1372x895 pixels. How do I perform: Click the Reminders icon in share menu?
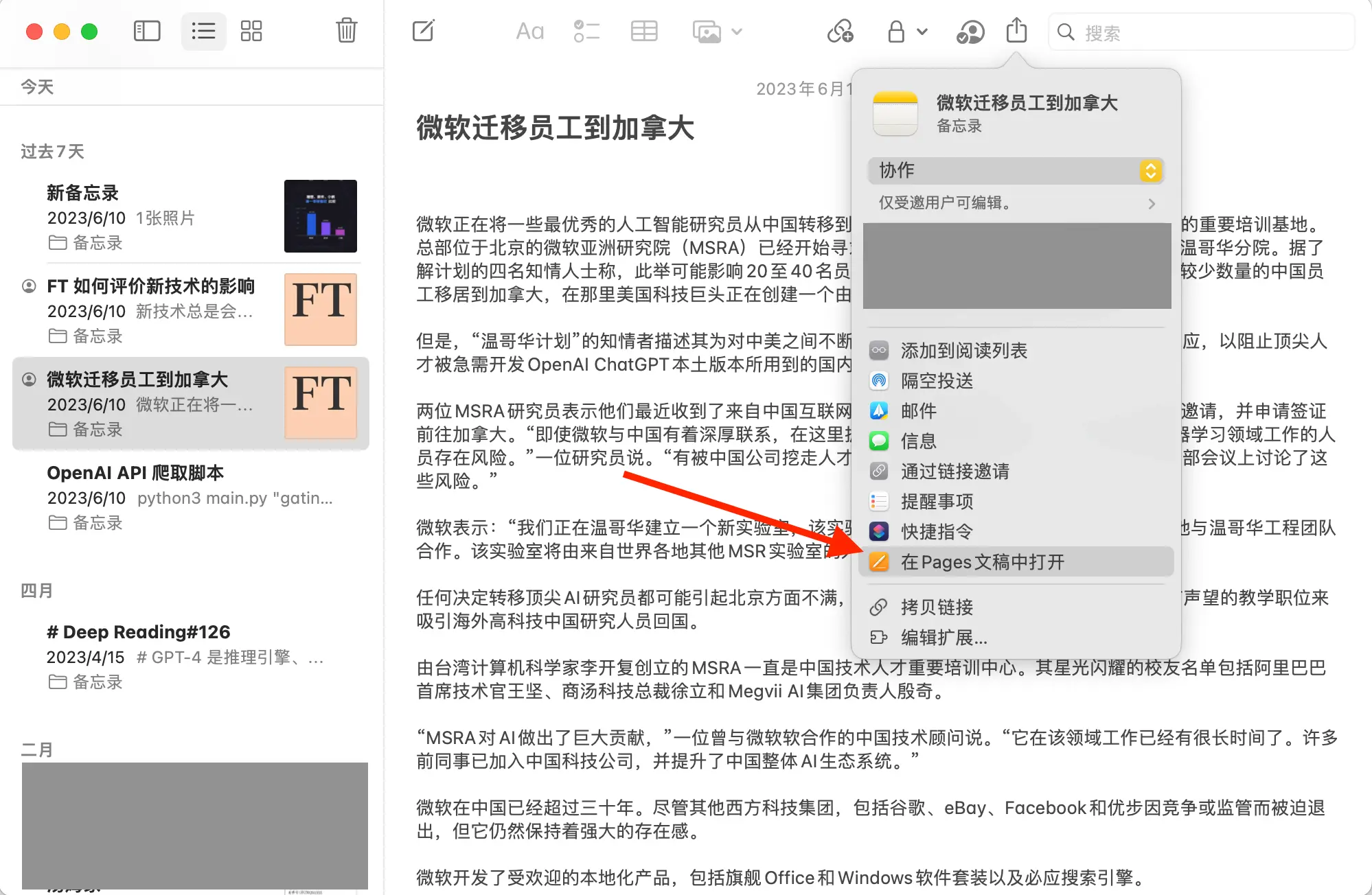click(x=879, y=502)
